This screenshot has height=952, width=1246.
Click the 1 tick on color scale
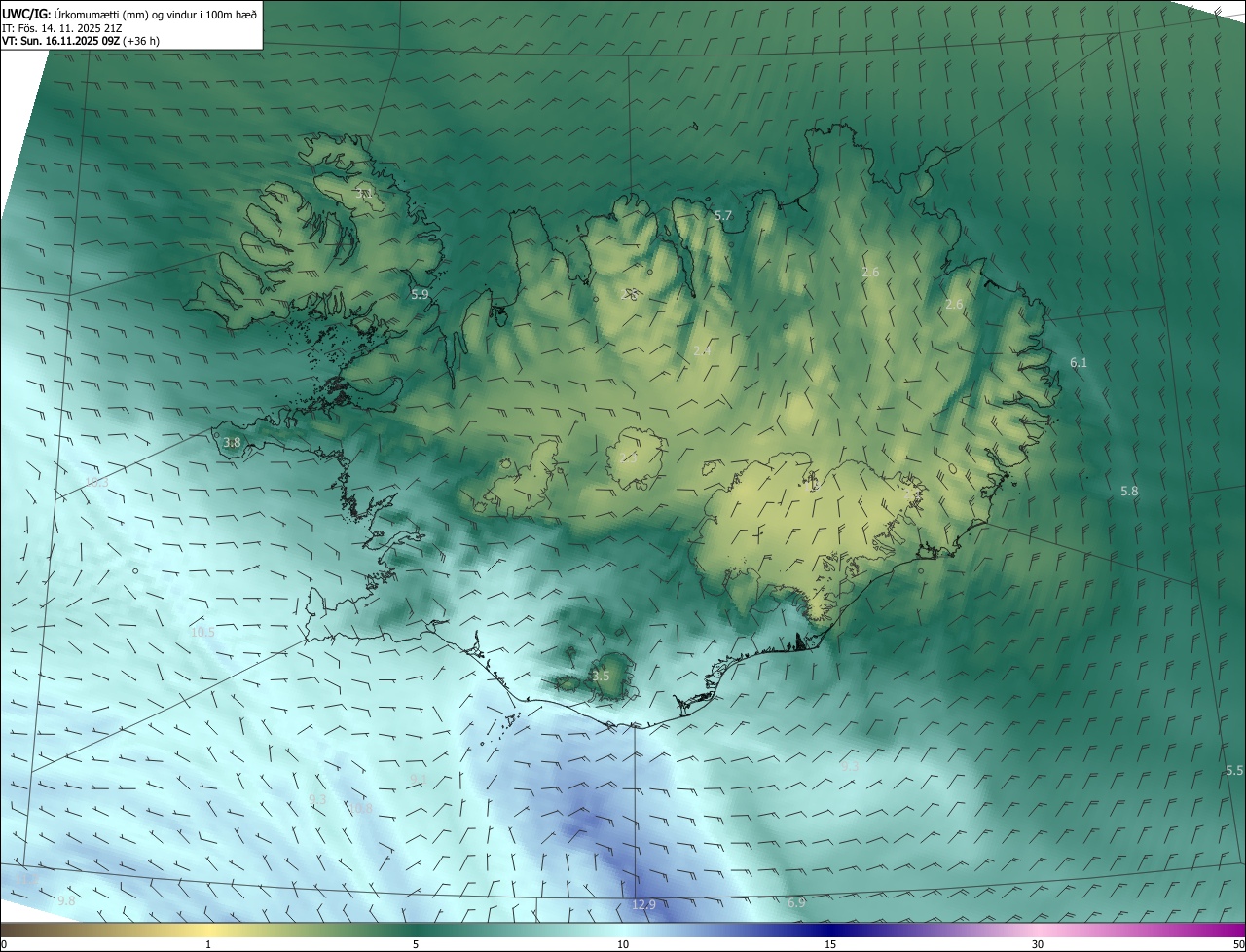208,944
